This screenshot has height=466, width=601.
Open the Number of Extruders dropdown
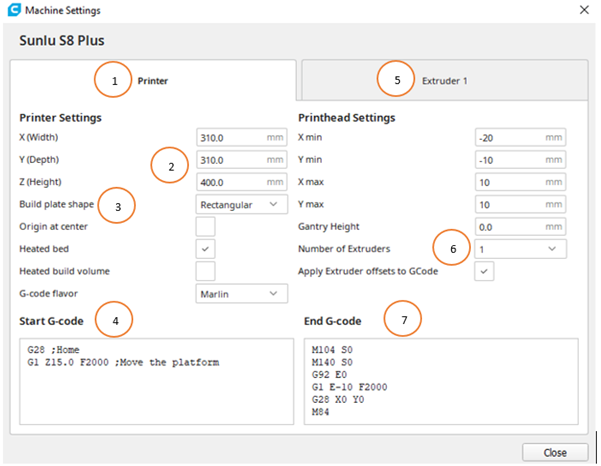[520, 249]
